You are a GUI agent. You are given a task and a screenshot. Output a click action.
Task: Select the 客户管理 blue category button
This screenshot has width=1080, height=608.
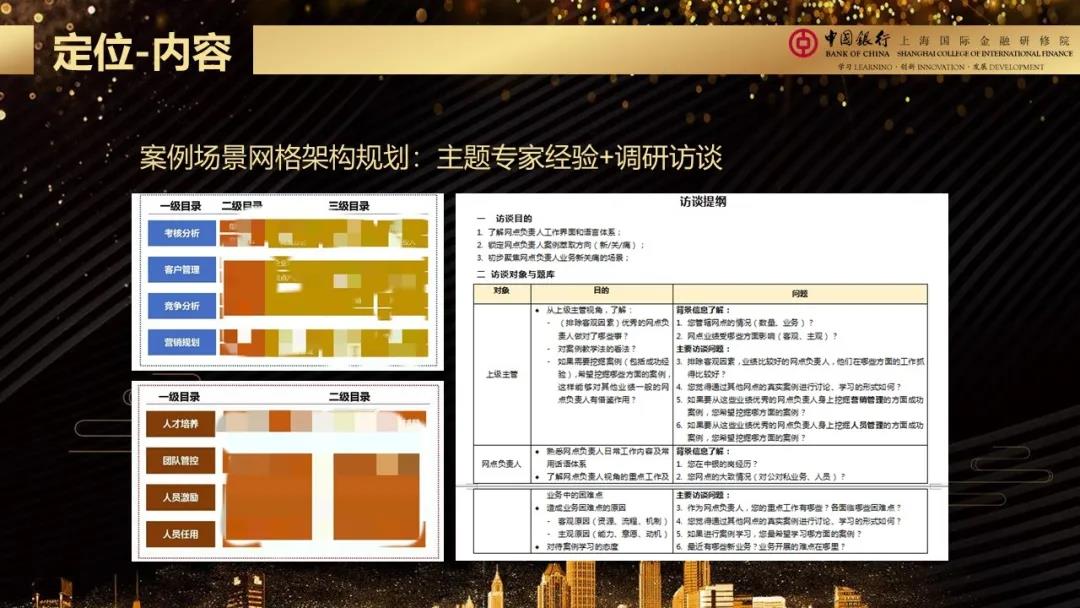[x=175, y=269]
